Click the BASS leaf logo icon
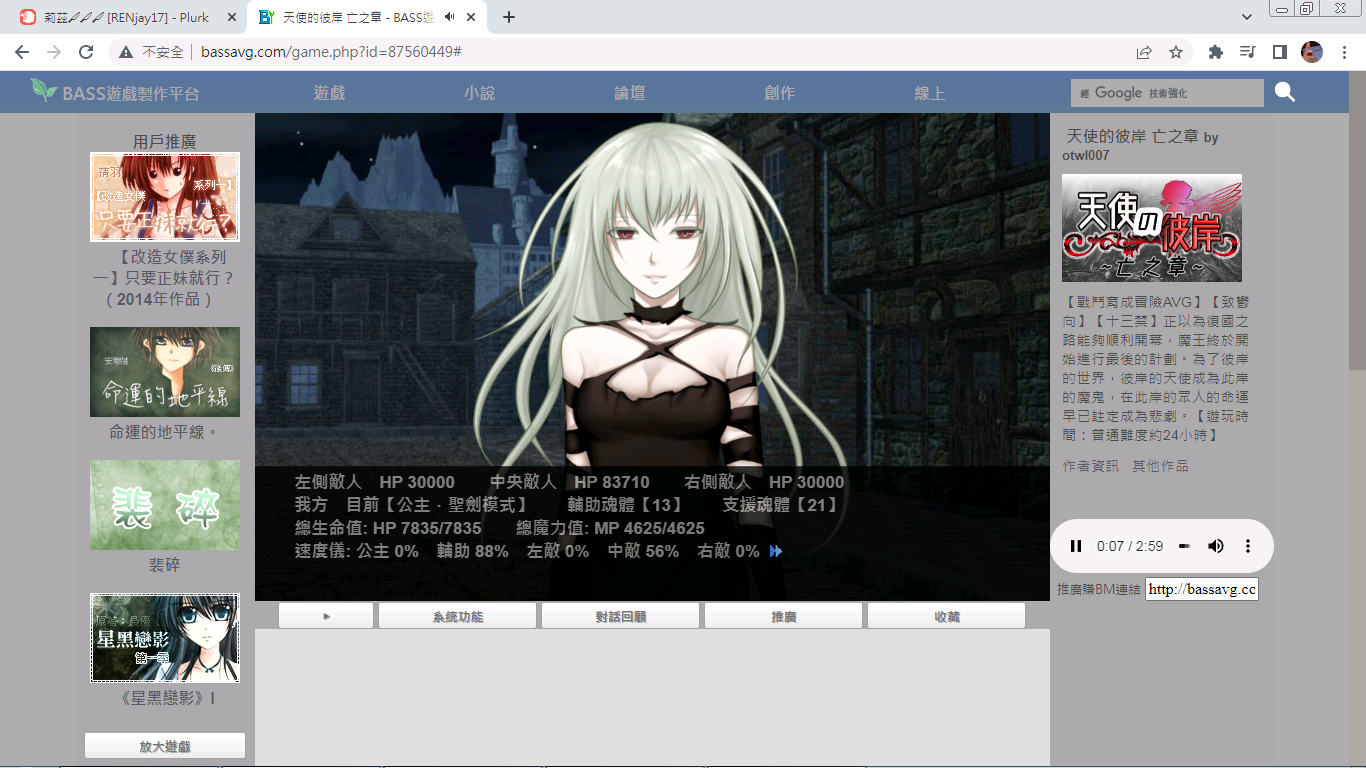Image resolution: width=1366 pixels, height=768 pixels. click(x=44, y=90)
